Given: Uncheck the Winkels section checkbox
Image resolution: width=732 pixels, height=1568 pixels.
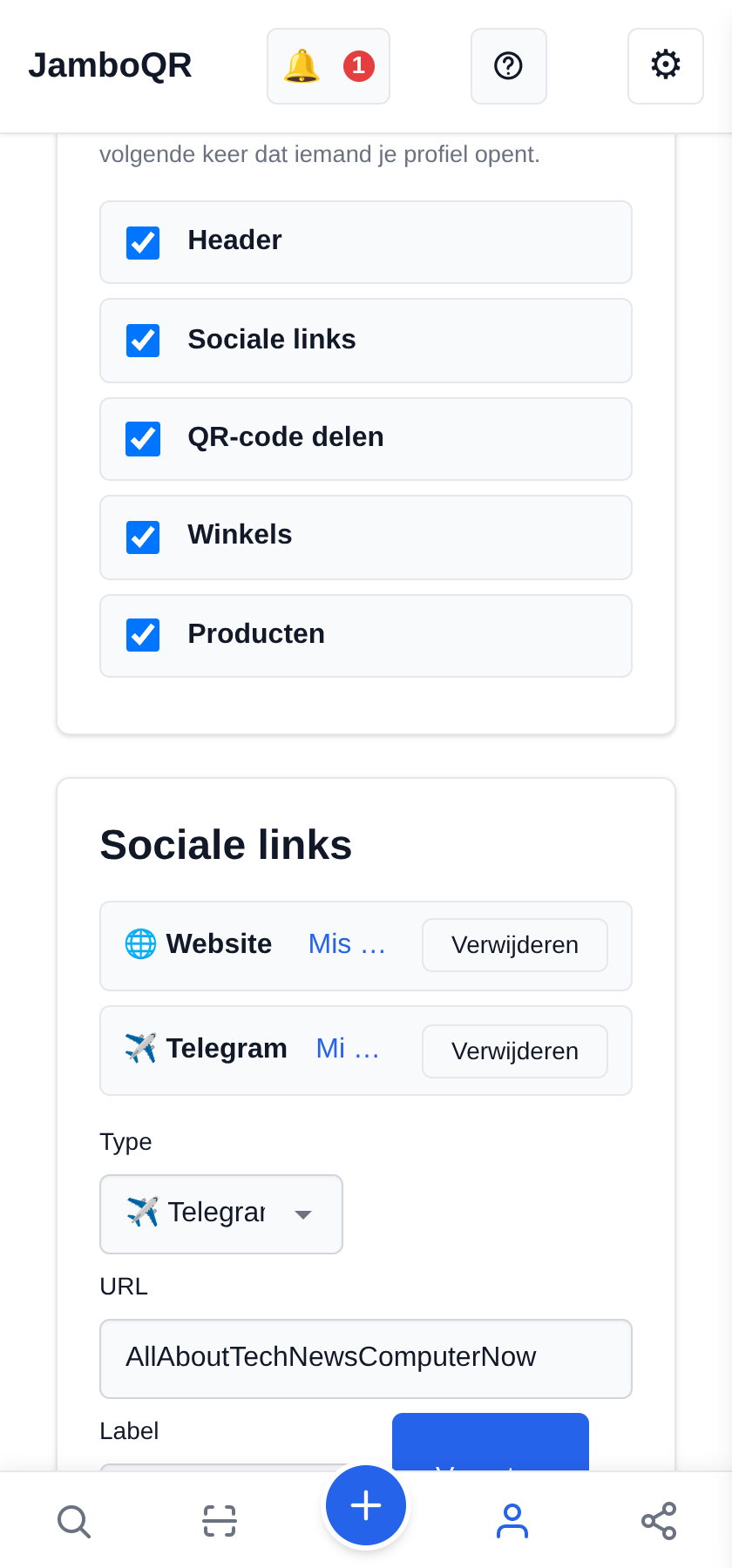Looking at the screenshot, I should coord(143,537).
